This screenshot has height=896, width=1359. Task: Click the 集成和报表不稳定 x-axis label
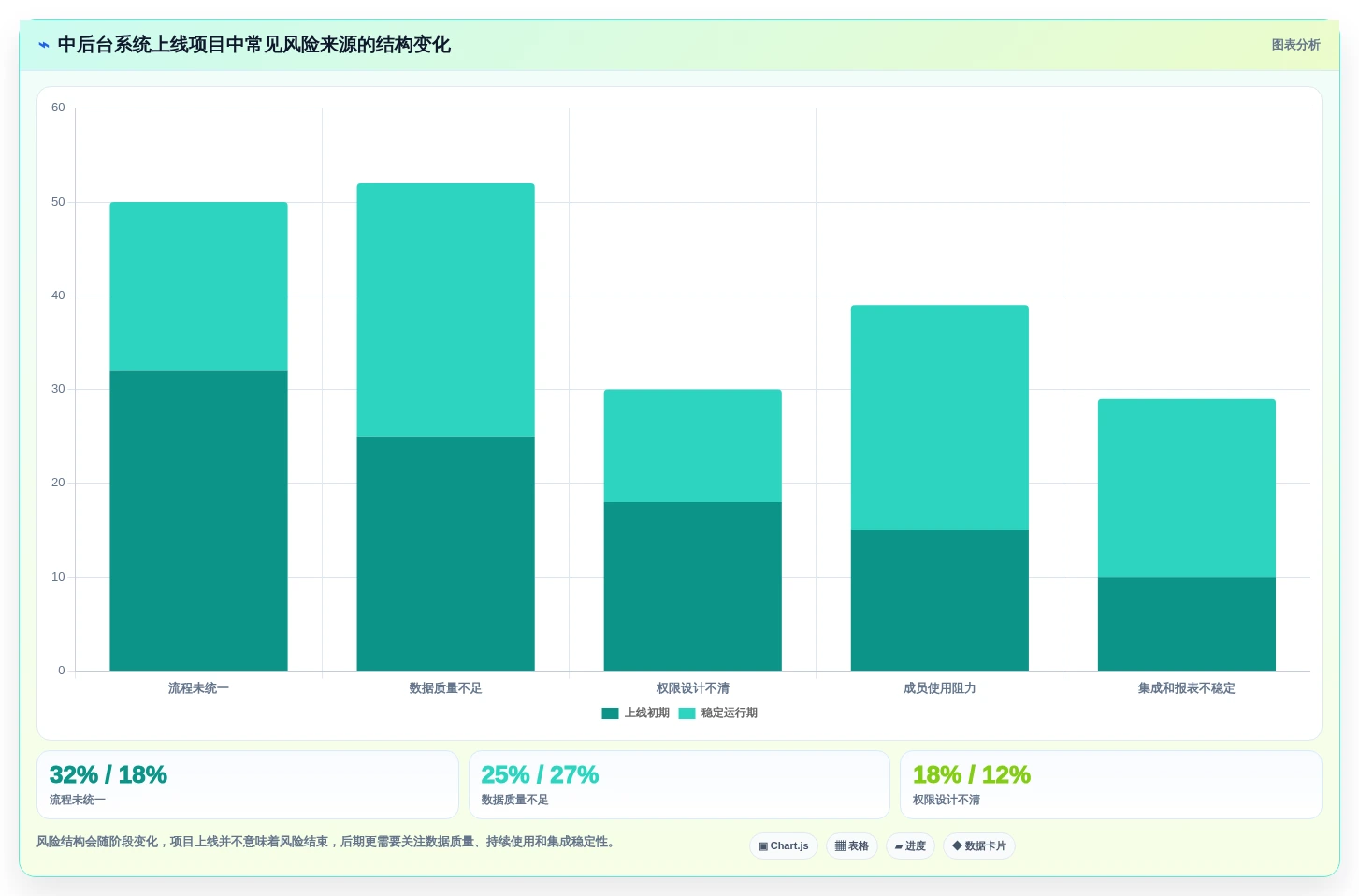coord(1186,688)
